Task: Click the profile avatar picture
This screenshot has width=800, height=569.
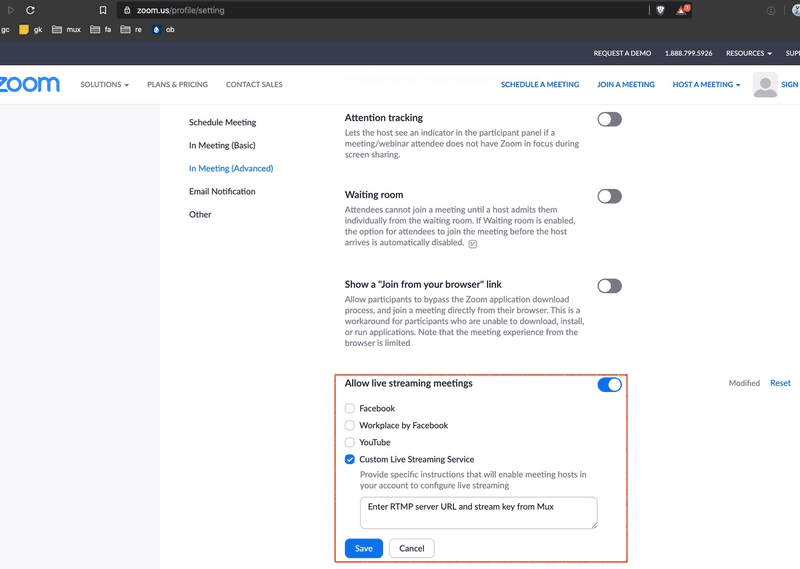Action: click(x=765, y=85)
